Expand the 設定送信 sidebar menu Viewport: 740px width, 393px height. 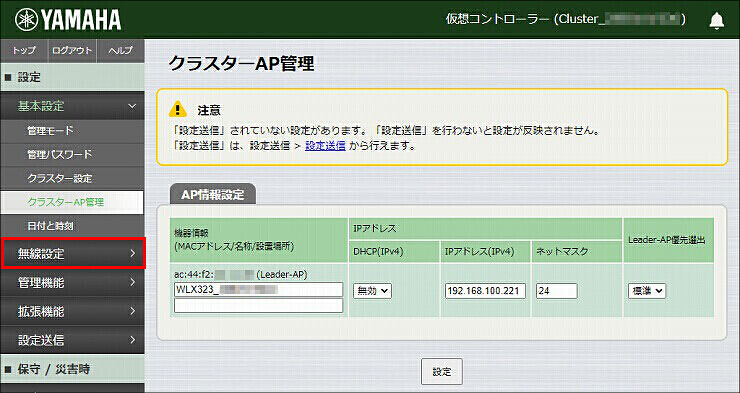click(72, 340)
